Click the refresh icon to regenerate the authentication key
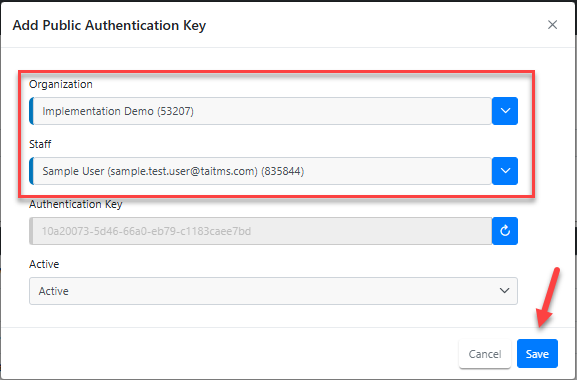 (x=505, y=231)
